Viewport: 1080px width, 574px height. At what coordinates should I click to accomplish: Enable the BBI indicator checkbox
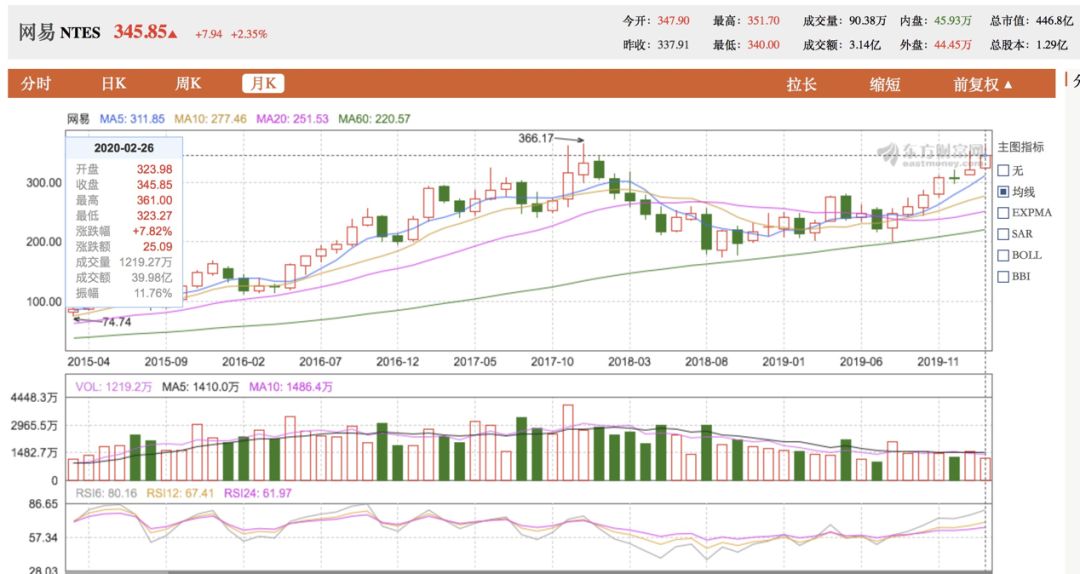1004,276
